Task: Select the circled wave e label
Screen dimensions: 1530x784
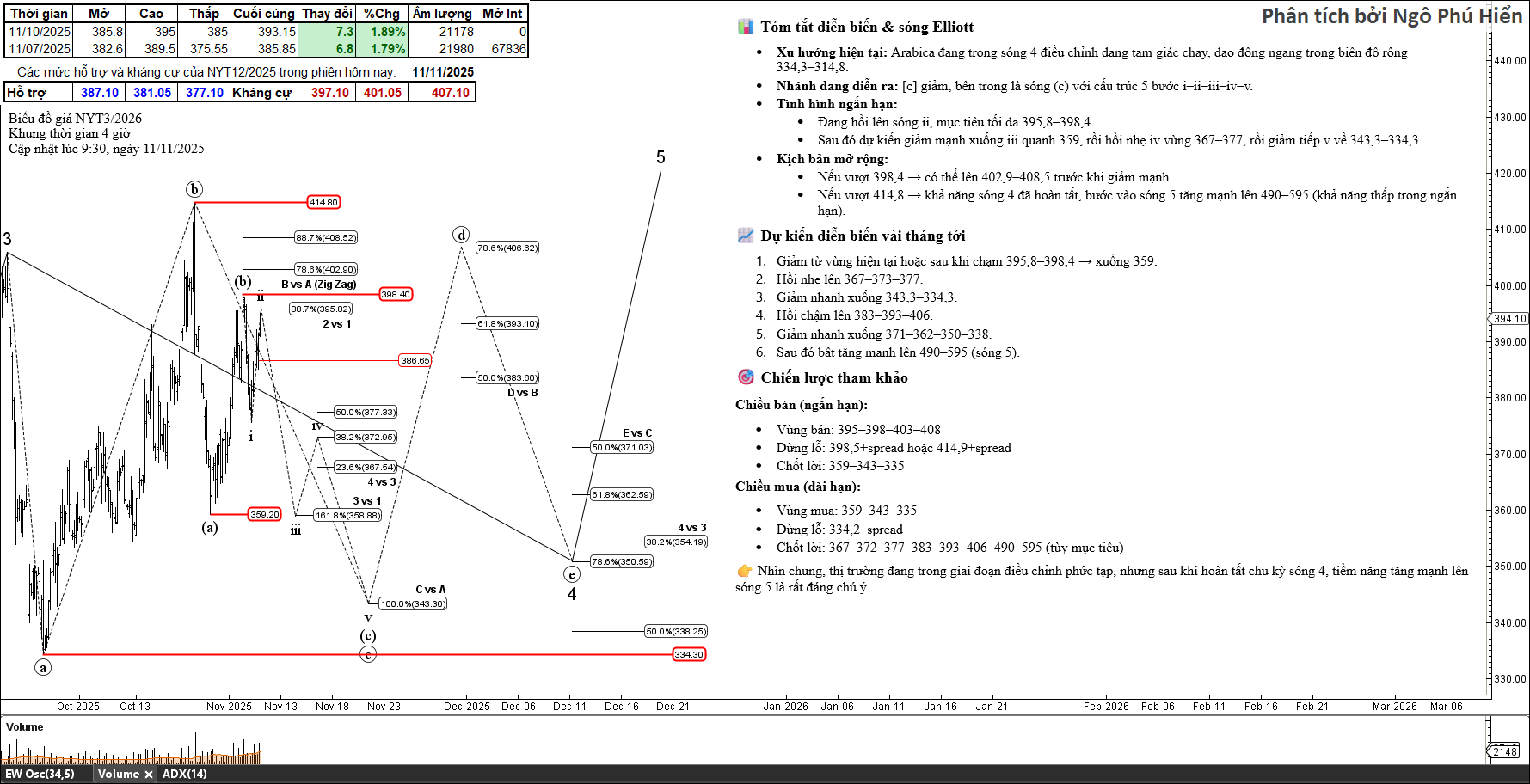Action: click(572, 574)
